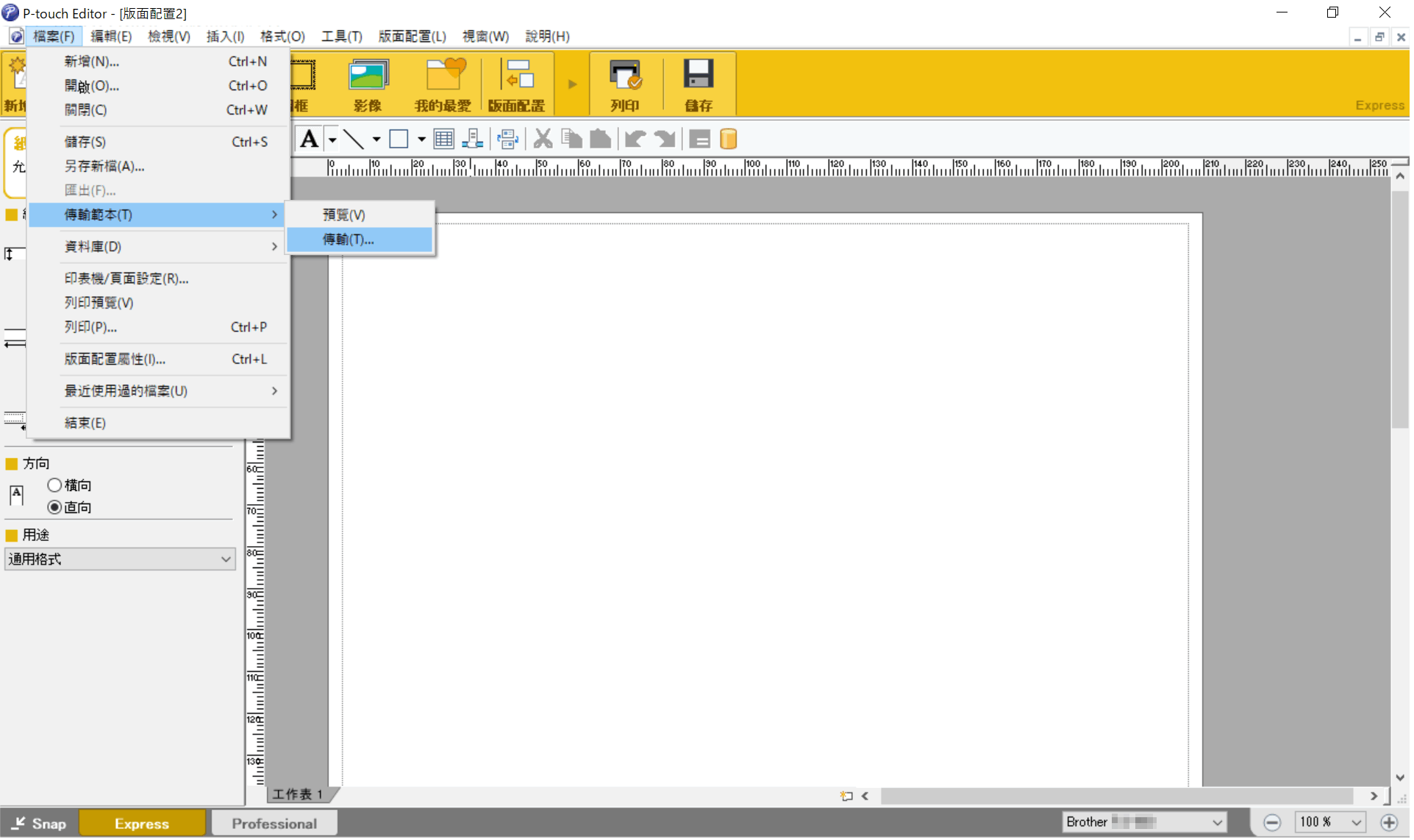Viewport: 1414px width, 840px height.
Task: Select the Portrait (直向) orientation radio
Action: click(x=54, y=509)
